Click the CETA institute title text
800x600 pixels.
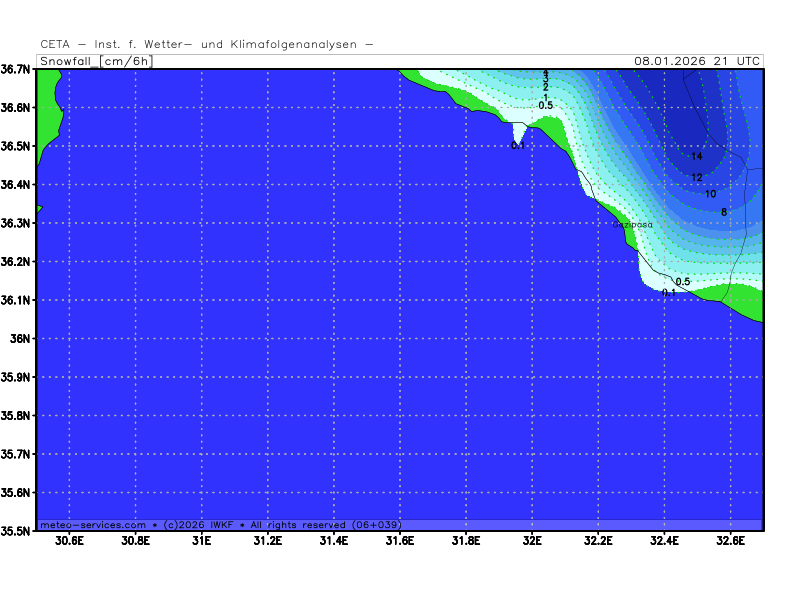(207, 44)
